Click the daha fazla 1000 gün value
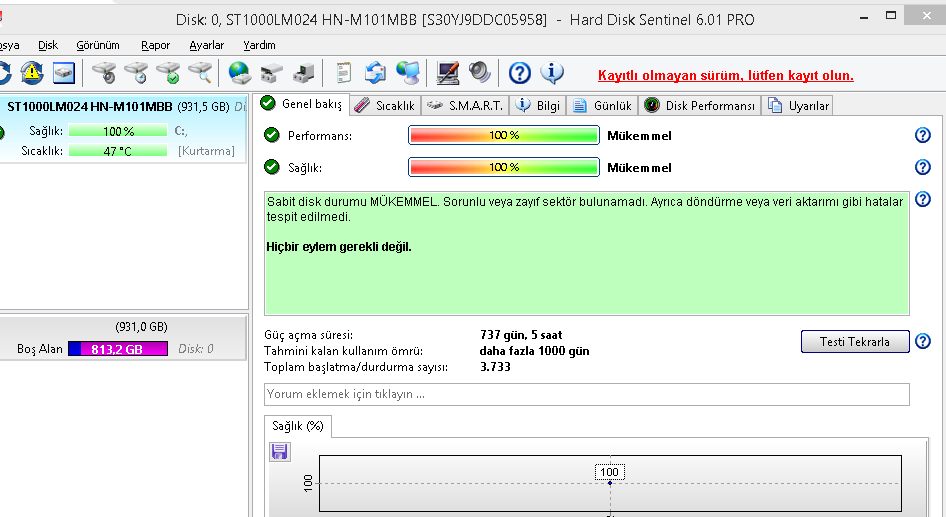This screenshot has height=517, width=946. tap(534, 350)
